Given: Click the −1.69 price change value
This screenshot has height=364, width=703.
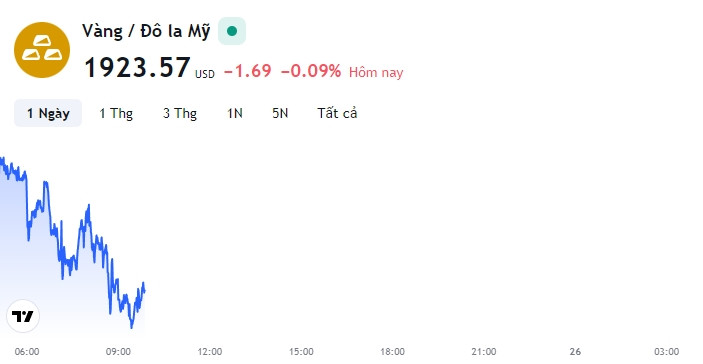Looking at the screenshot, I should point(248,71).
